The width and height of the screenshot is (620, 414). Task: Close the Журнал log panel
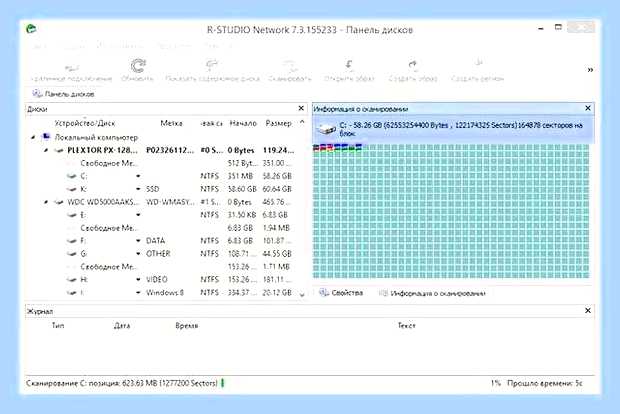click(588, 310)
